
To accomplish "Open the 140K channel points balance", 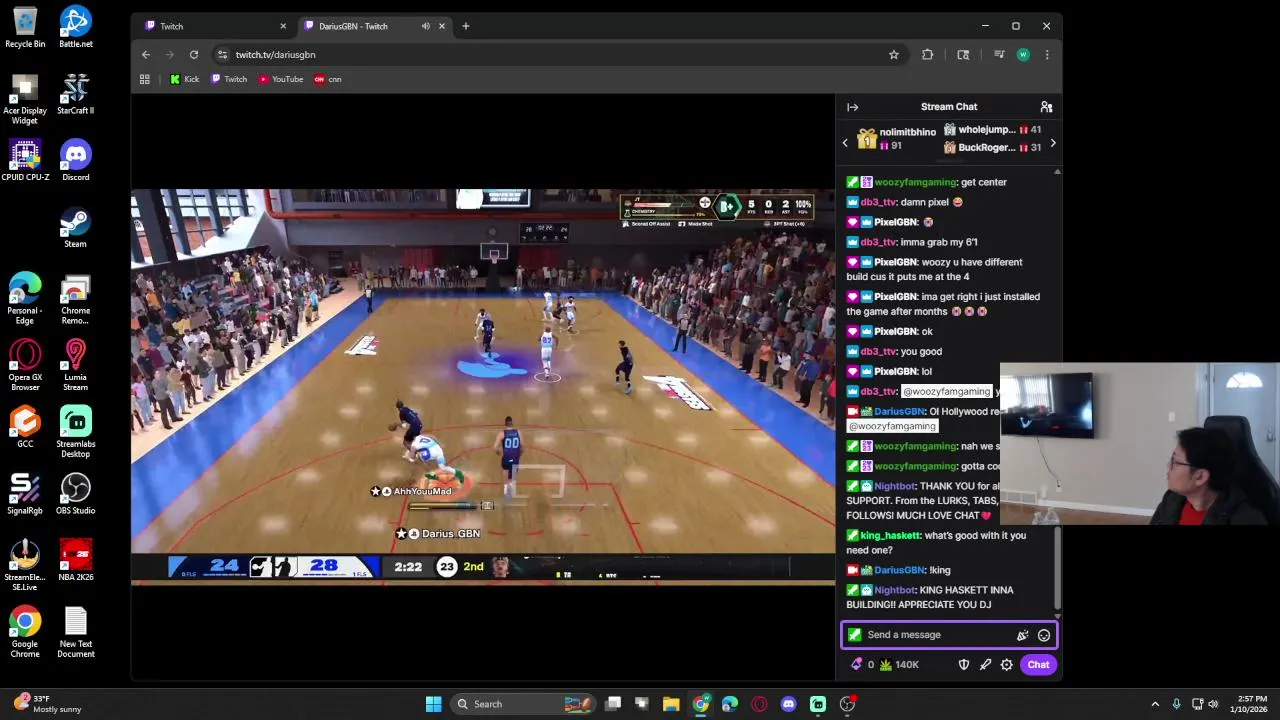I will point(899,664).
